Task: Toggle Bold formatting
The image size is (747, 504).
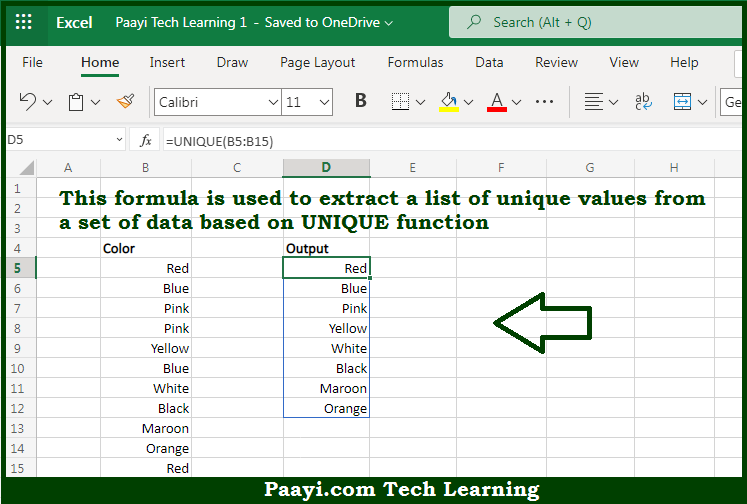Action: pos(361,101)
